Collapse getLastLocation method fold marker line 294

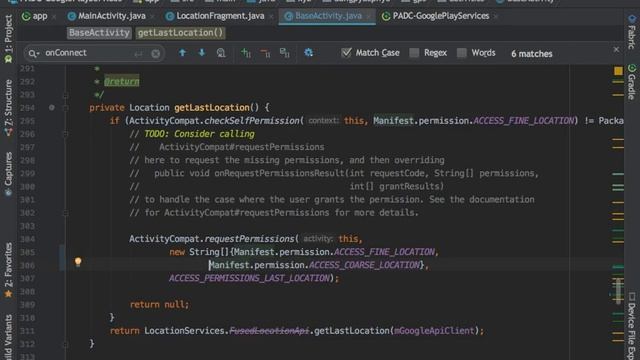tap(65, 108)
